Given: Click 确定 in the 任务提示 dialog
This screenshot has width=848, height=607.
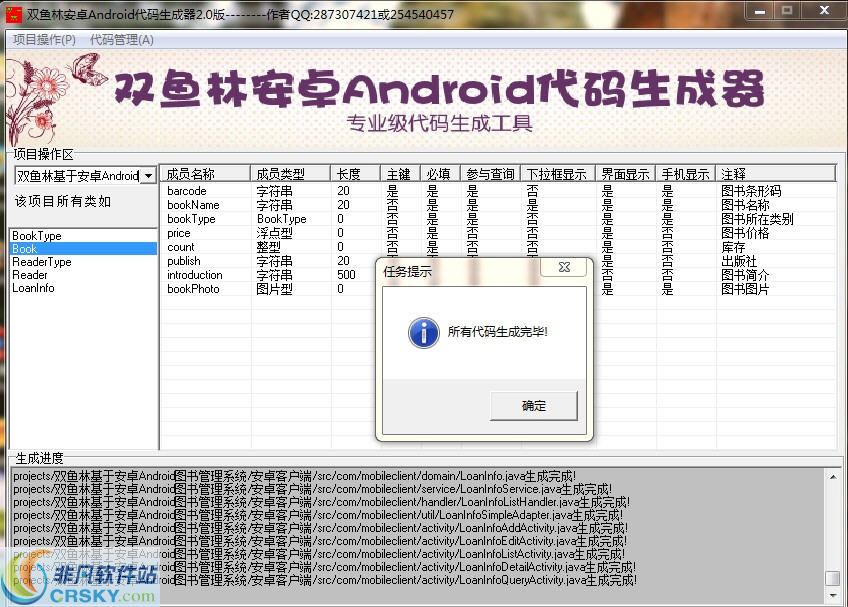Looking at the screenshot, I should [x=534, y=406].
